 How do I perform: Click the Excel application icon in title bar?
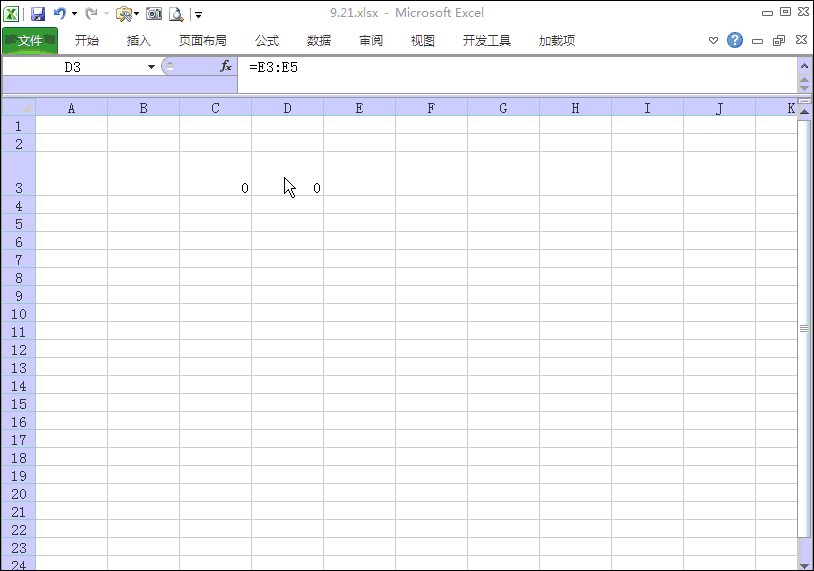(x=12, y=14)
